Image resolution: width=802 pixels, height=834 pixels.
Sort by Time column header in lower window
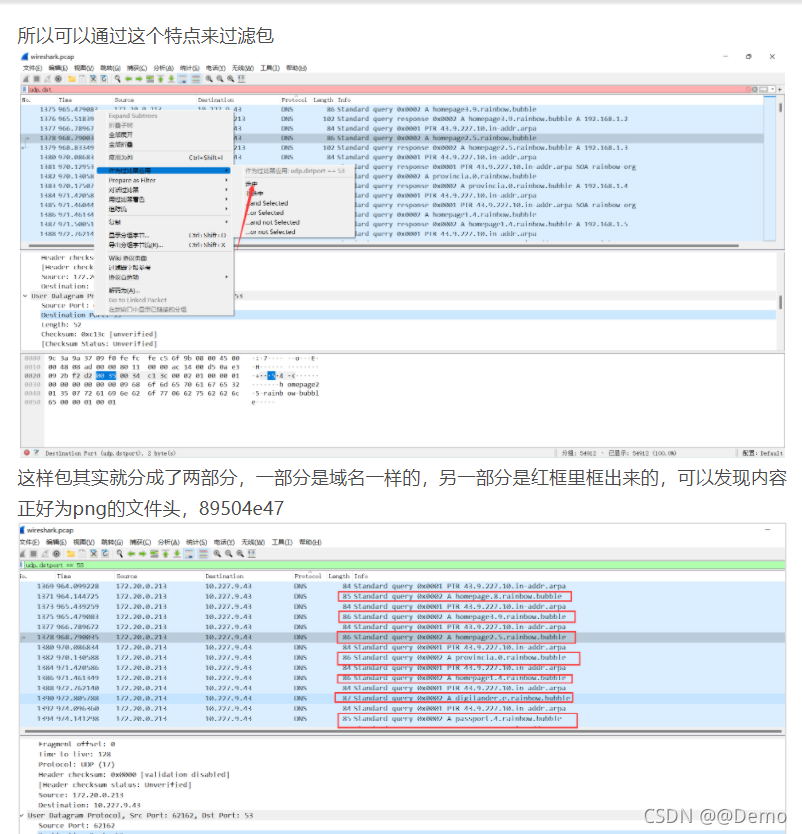pos(64,576)
